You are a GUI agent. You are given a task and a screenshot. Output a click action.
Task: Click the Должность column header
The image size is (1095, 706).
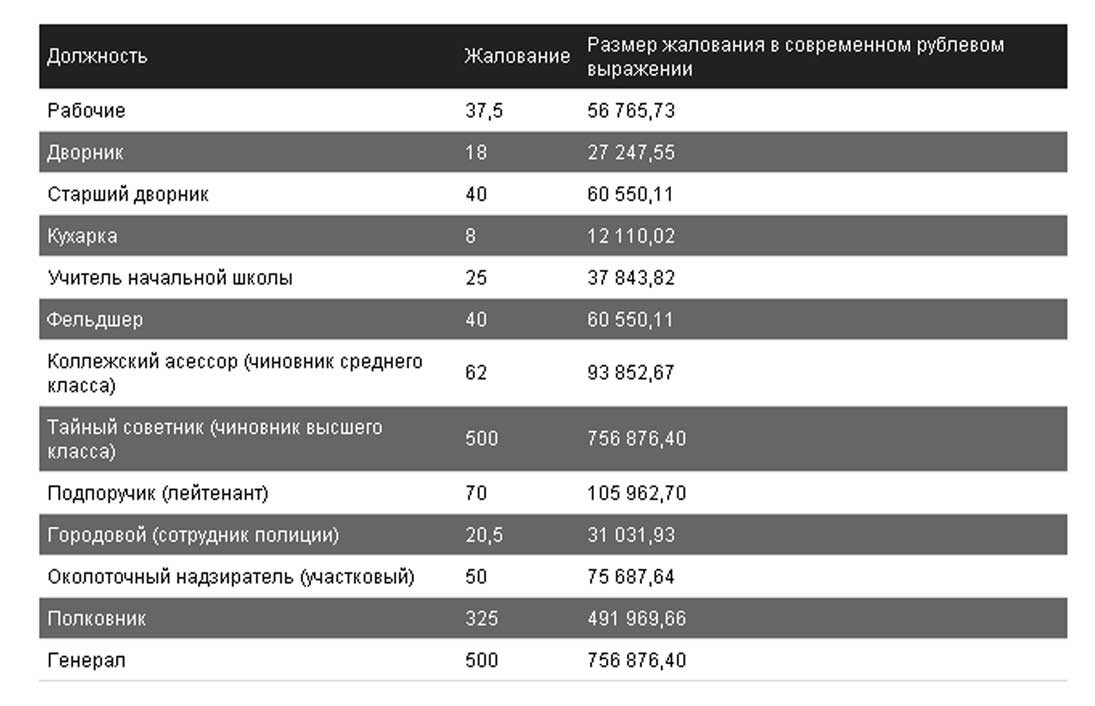point(97,56)
